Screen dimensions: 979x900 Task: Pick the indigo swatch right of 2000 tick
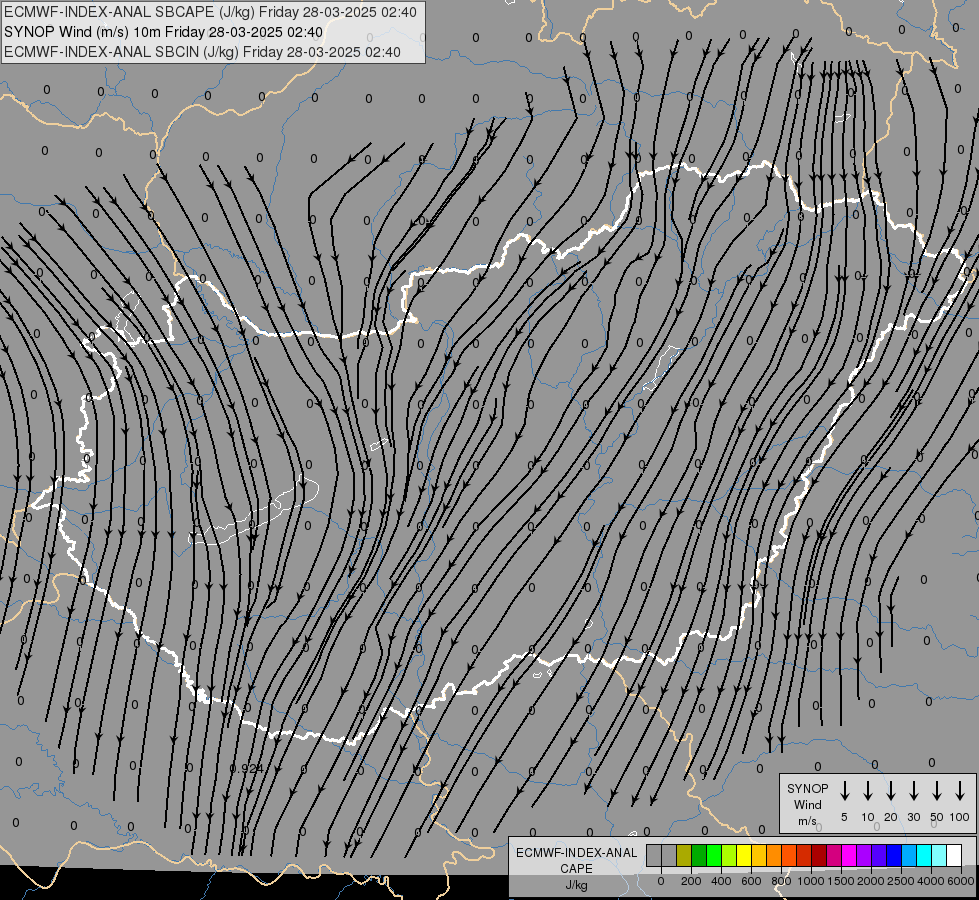880,855
